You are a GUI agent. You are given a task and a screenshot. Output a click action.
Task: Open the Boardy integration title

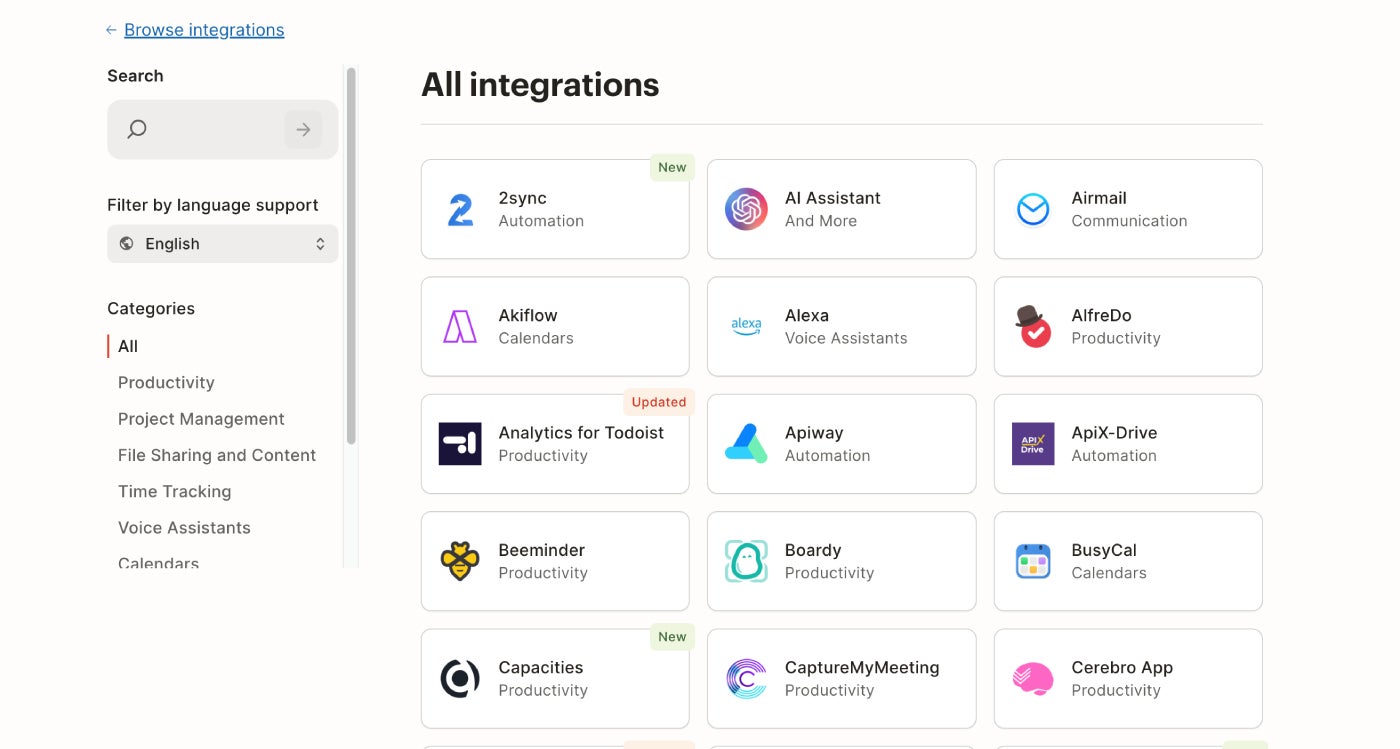[x=813, y=550]
